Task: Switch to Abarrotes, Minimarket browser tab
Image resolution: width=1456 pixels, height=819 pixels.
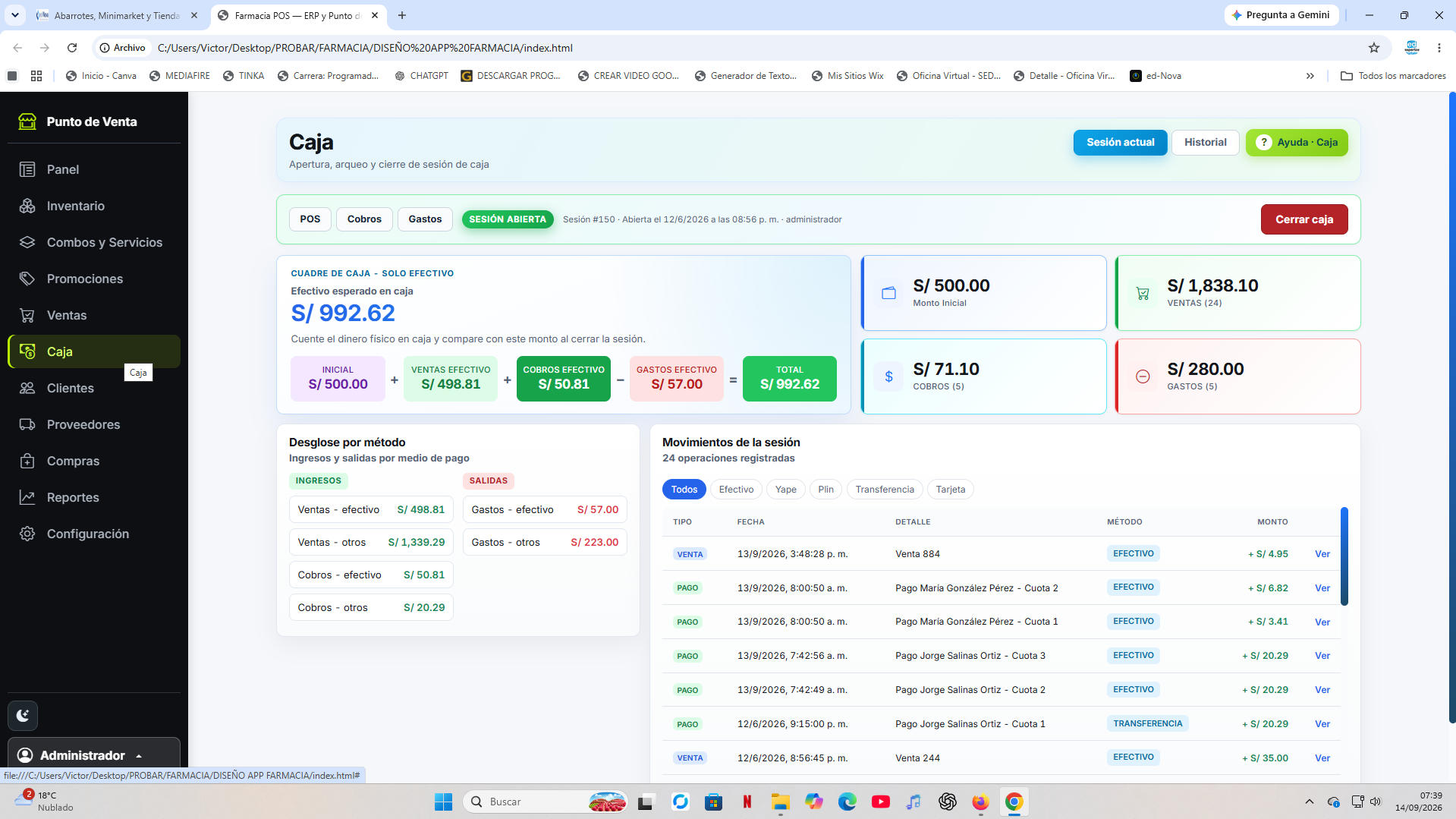Action: click(x=117, y=15)
